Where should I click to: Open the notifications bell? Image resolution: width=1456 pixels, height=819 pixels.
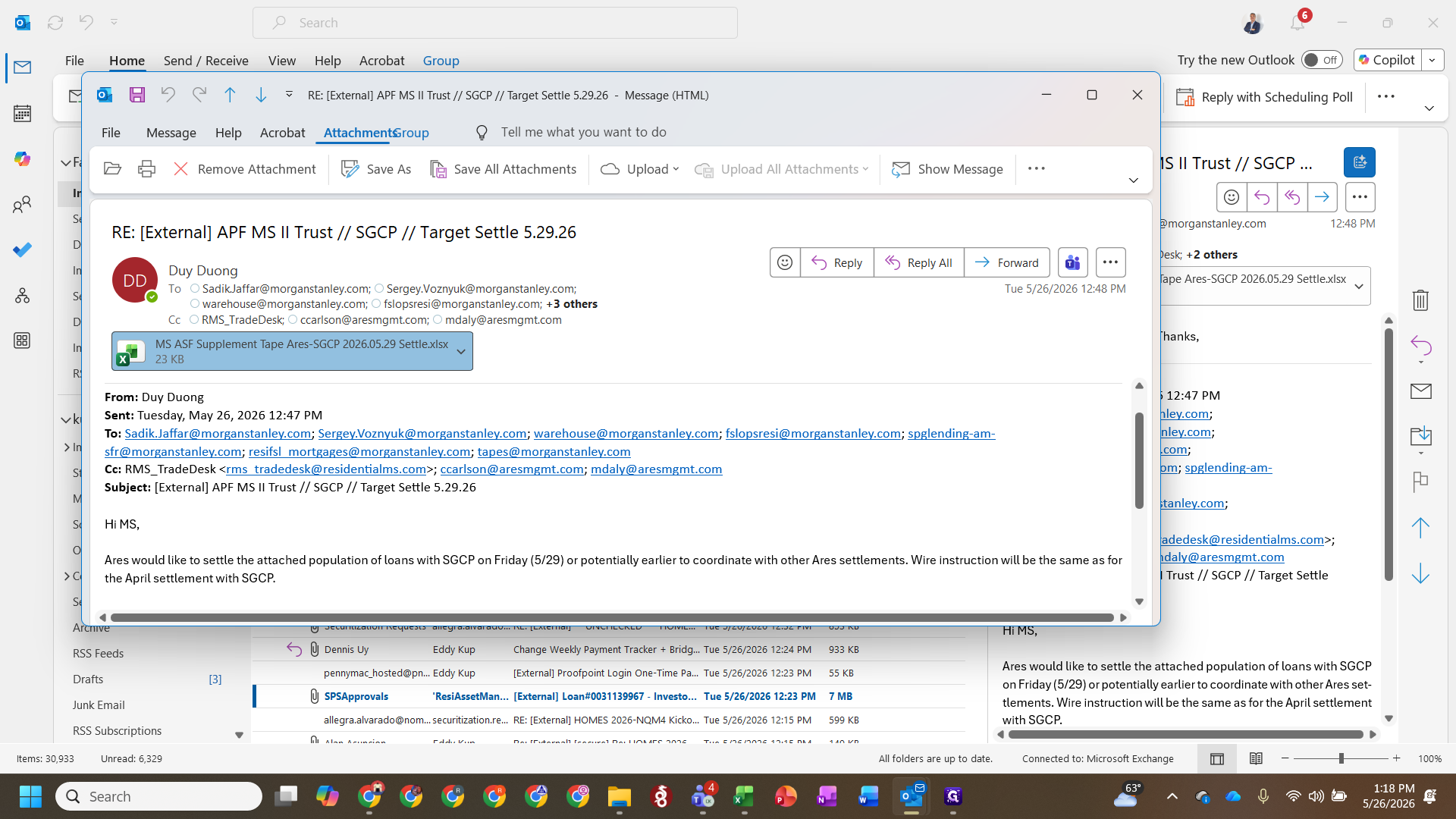click(1298, 23)
